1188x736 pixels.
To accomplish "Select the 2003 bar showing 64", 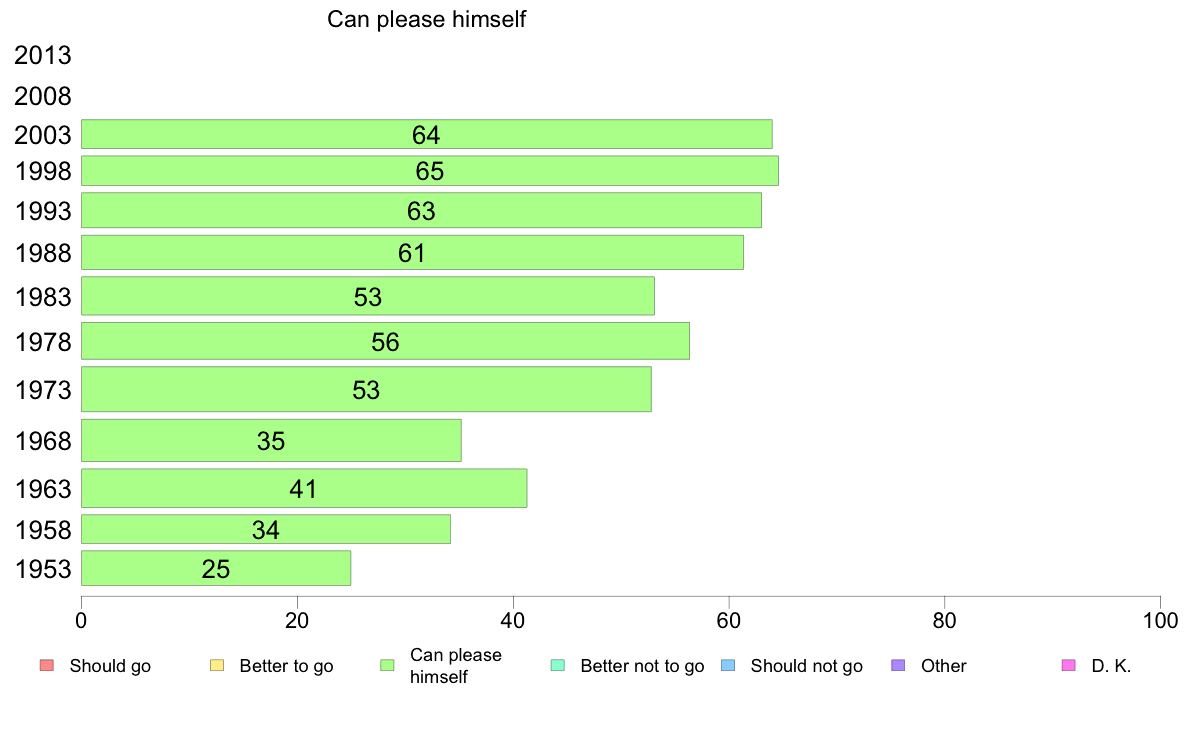I will pyautogui.click(x=427, y=134).
